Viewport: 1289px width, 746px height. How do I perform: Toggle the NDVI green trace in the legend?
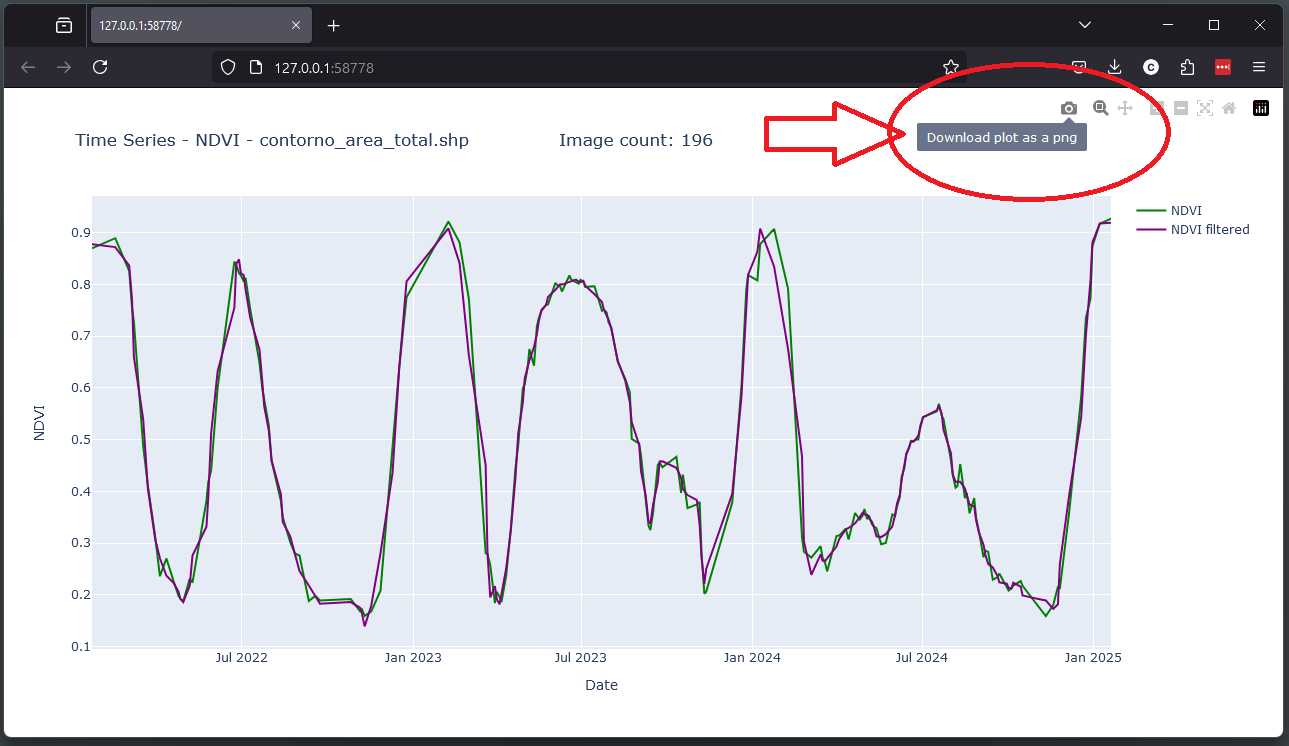click(x=1186, y=210)
